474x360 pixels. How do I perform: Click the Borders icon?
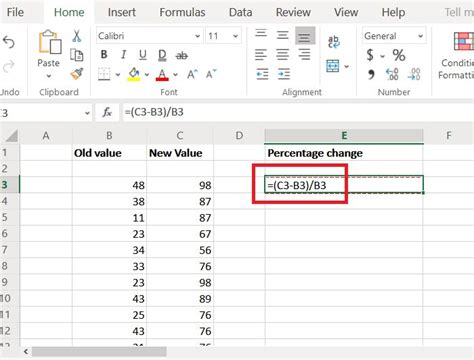click(104, 74)
